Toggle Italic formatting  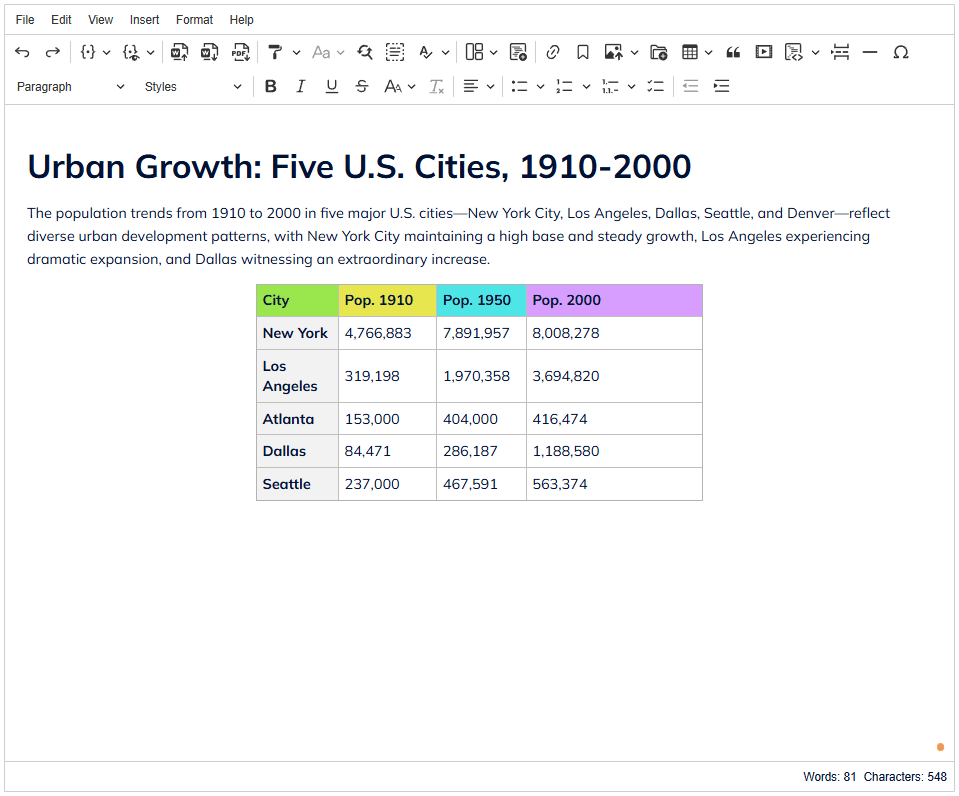coord(300,87)
